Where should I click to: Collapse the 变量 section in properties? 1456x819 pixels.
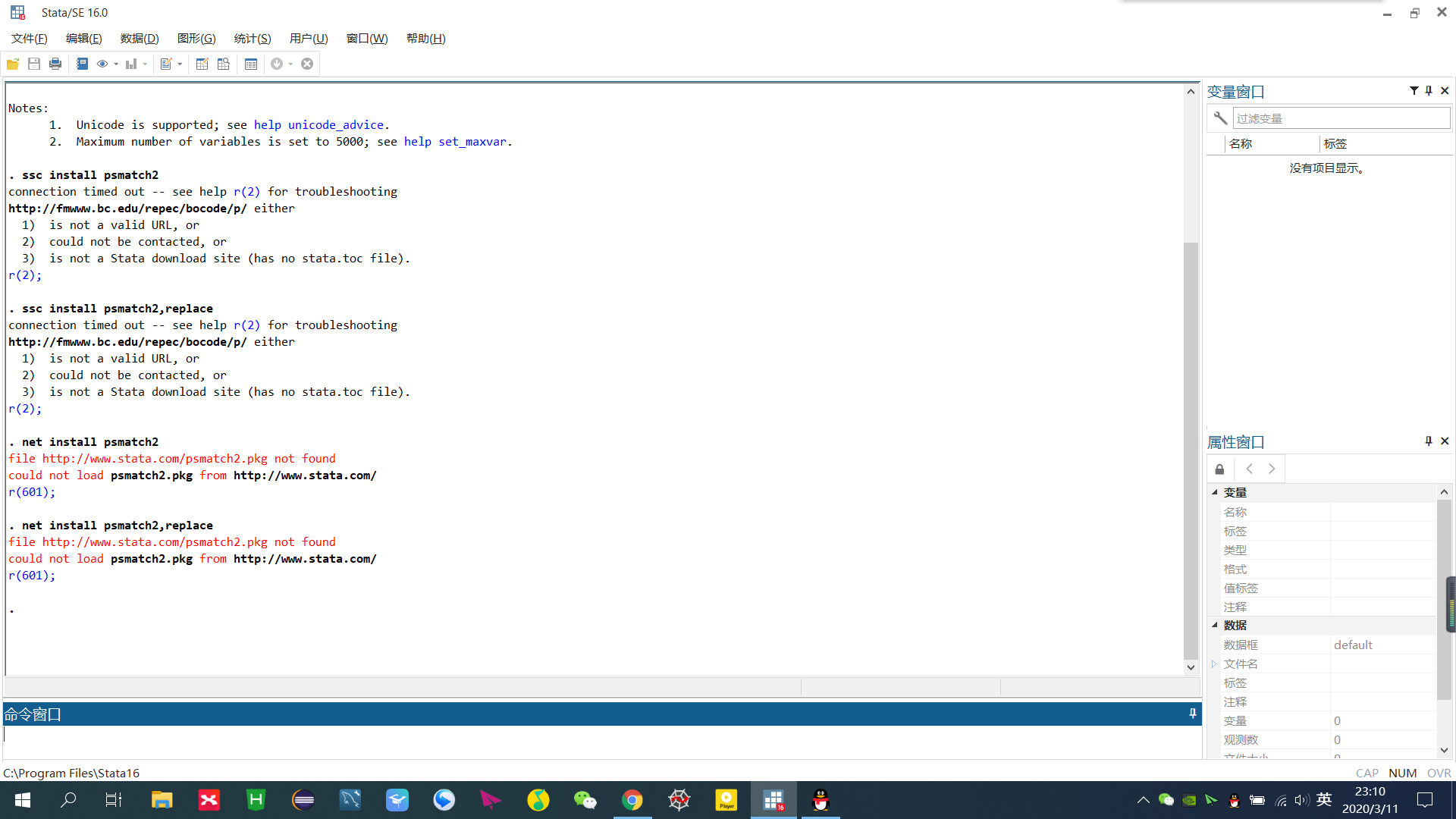(x=1215, y=492)
